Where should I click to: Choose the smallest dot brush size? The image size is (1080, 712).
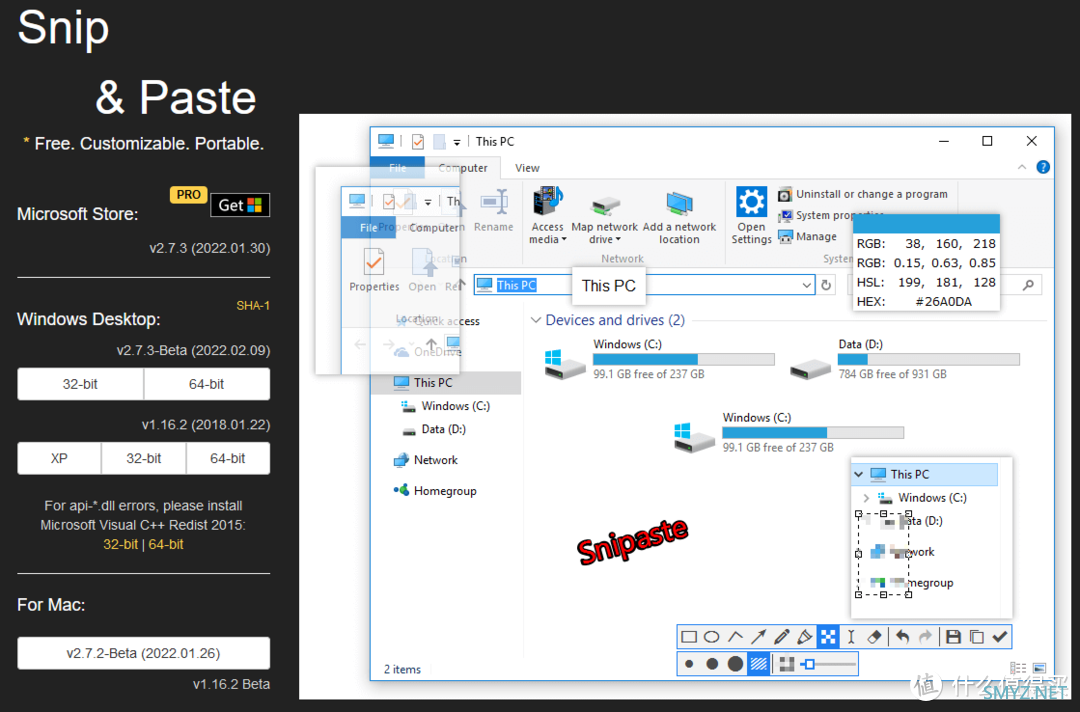(x=689, y=664)
